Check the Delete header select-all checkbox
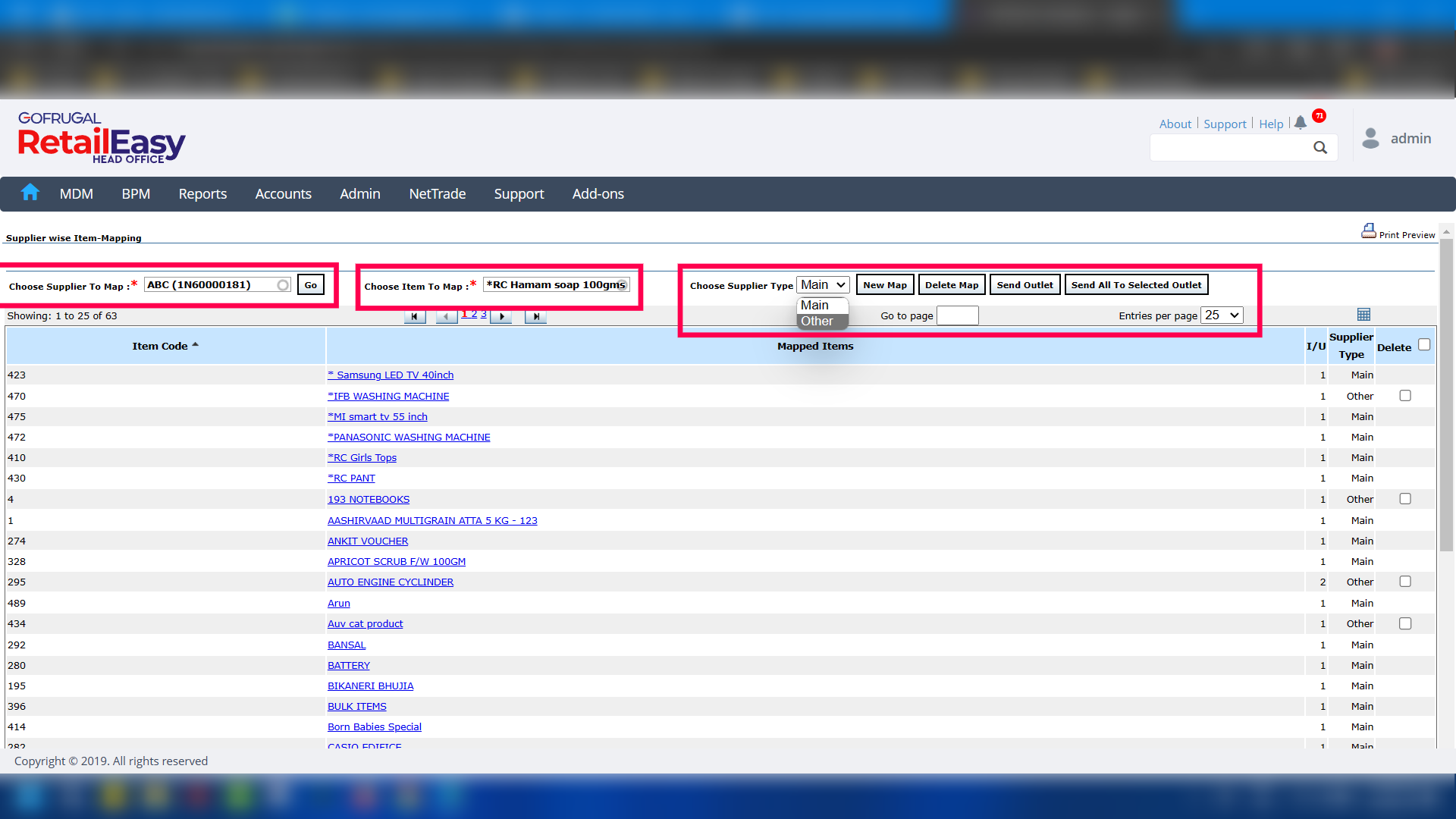The height and width of the screenshot is (819, 1456). (1424, 345)
